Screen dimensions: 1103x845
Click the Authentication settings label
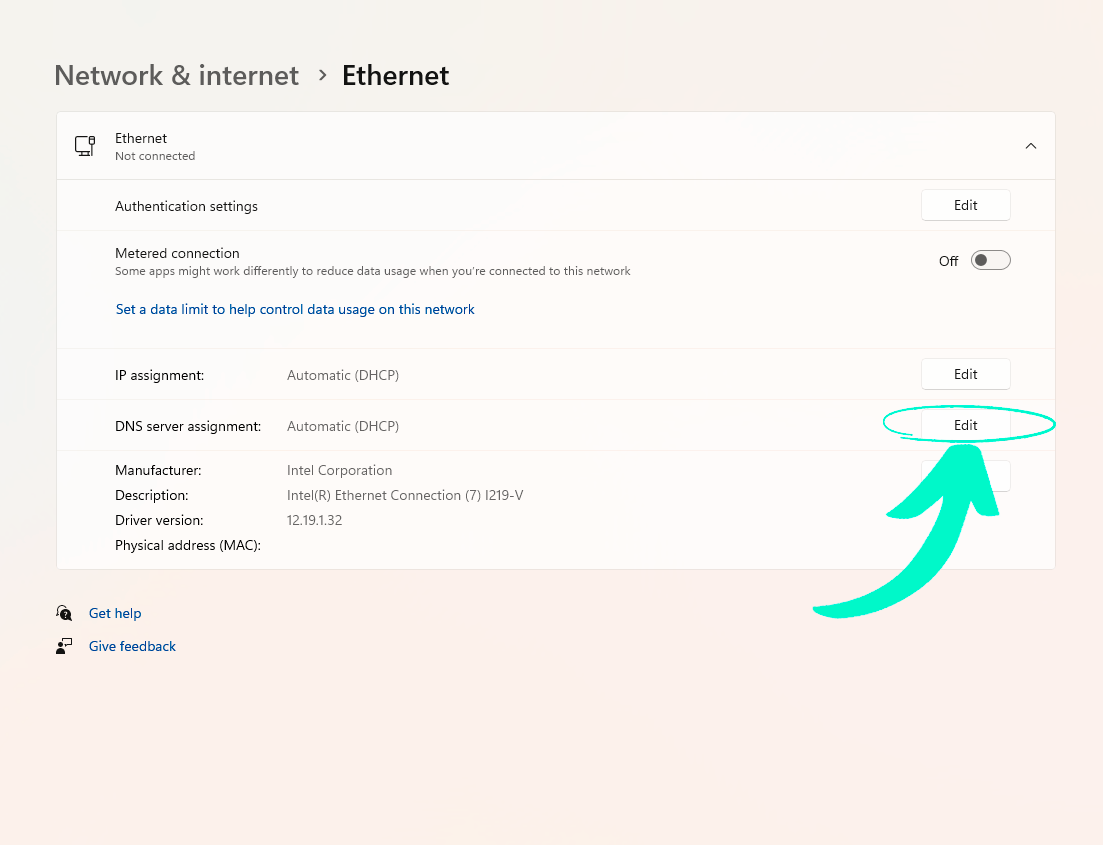[x=186, y=206]
